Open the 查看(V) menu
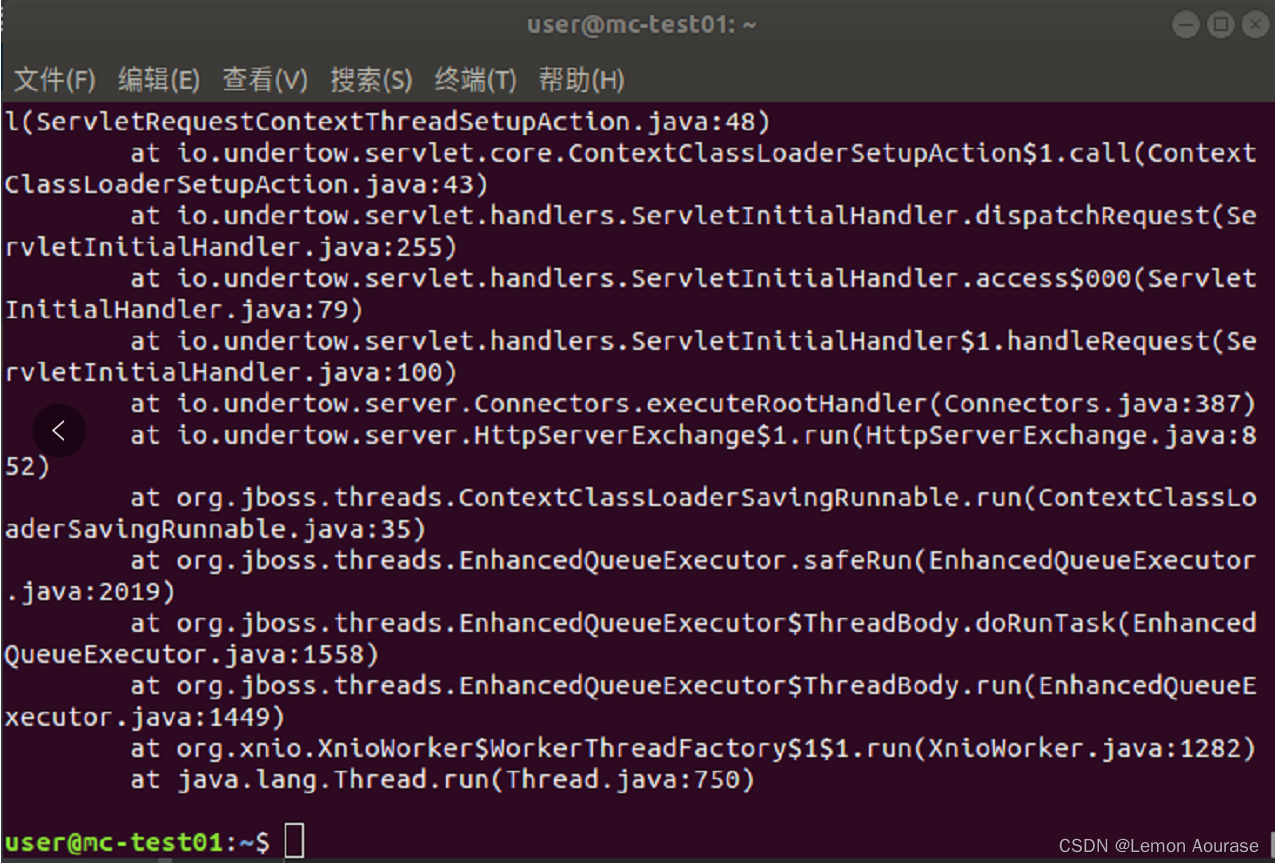 (264, 80)
